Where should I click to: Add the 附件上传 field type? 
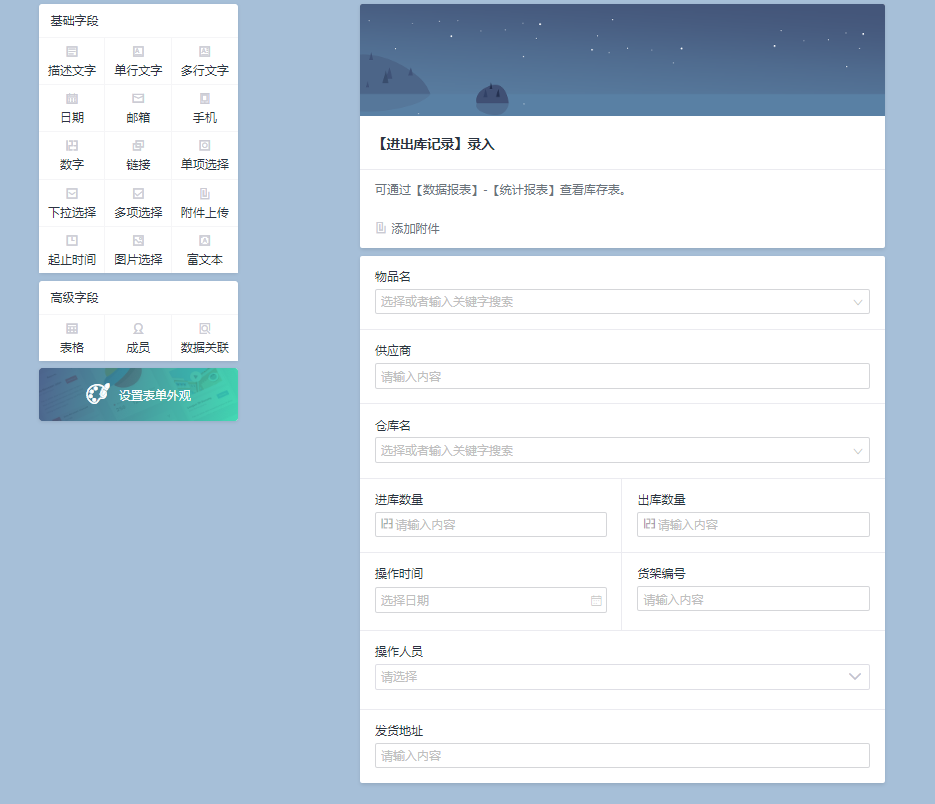[205, 203]
